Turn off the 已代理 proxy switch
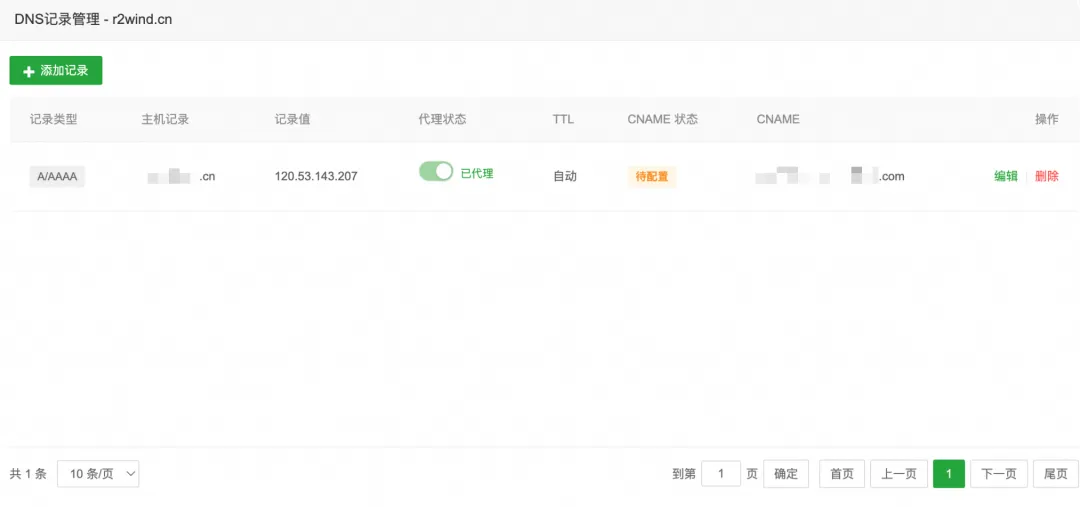 click(436, 172)
